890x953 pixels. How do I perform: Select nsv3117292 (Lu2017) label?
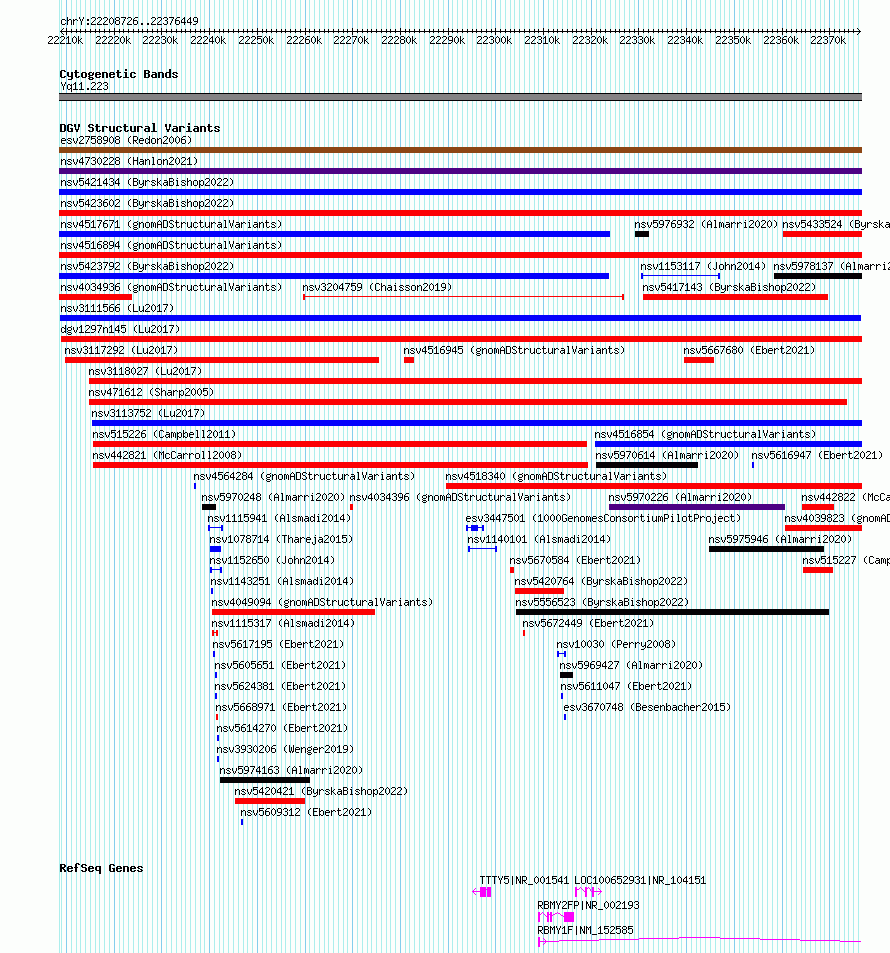point(121,350)
